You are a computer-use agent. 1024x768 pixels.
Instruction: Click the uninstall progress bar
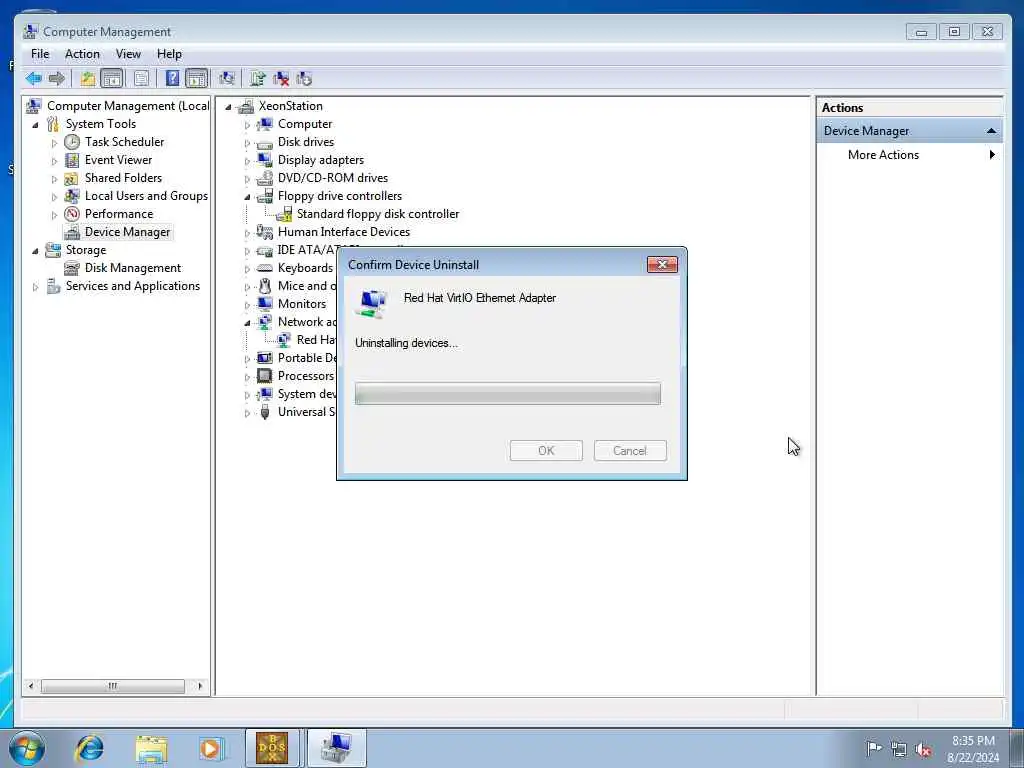pos(507,394)
